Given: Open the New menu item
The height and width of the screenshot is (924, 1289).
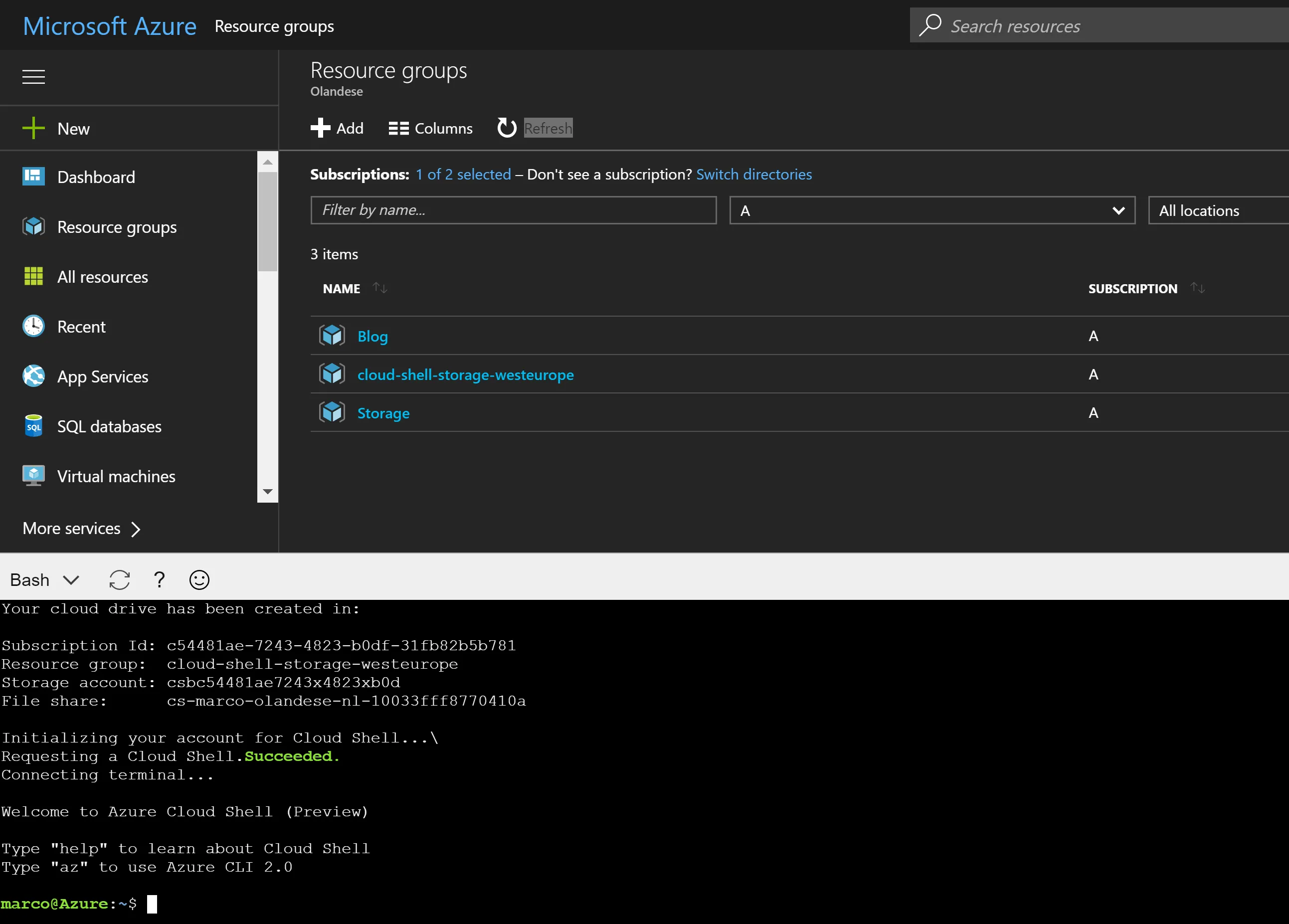Looking at the screenshot, I should tap(73, 129).
